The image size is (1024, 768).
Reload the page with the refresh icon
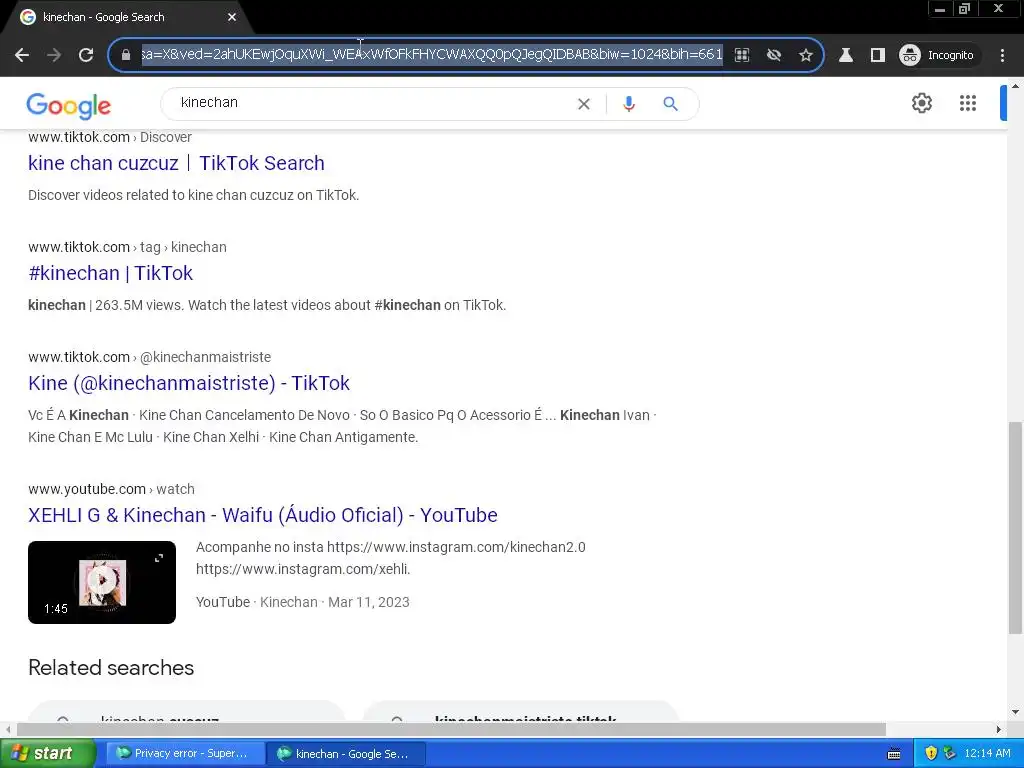[86, 55]
